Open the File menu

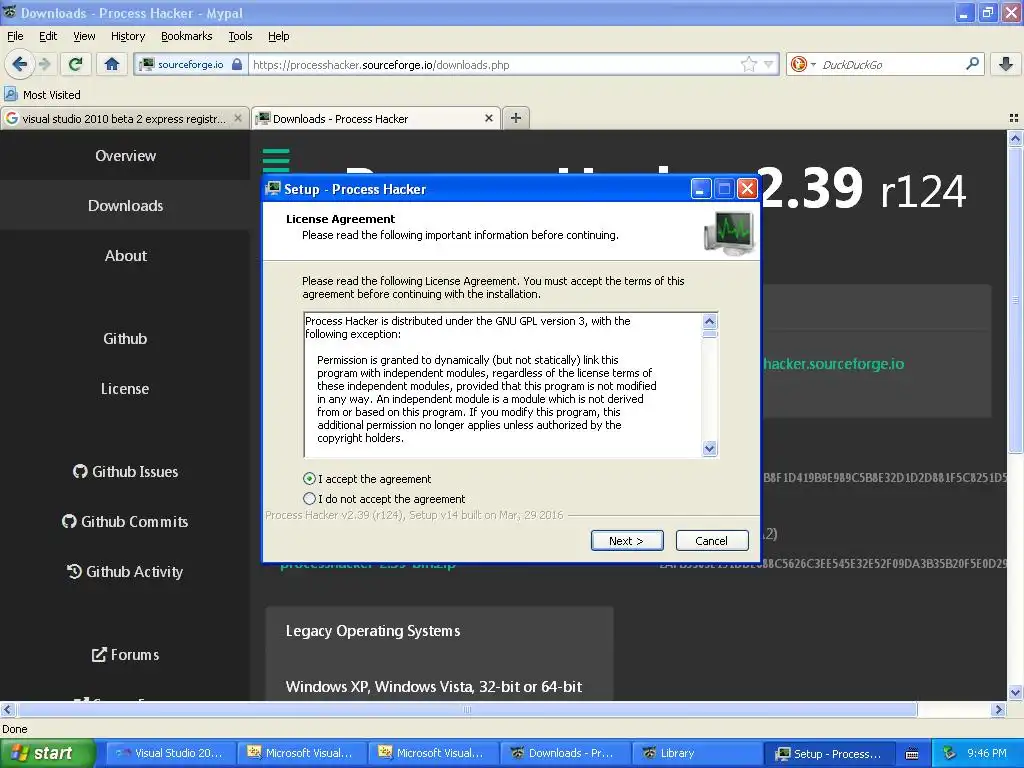tap(15, 37)
